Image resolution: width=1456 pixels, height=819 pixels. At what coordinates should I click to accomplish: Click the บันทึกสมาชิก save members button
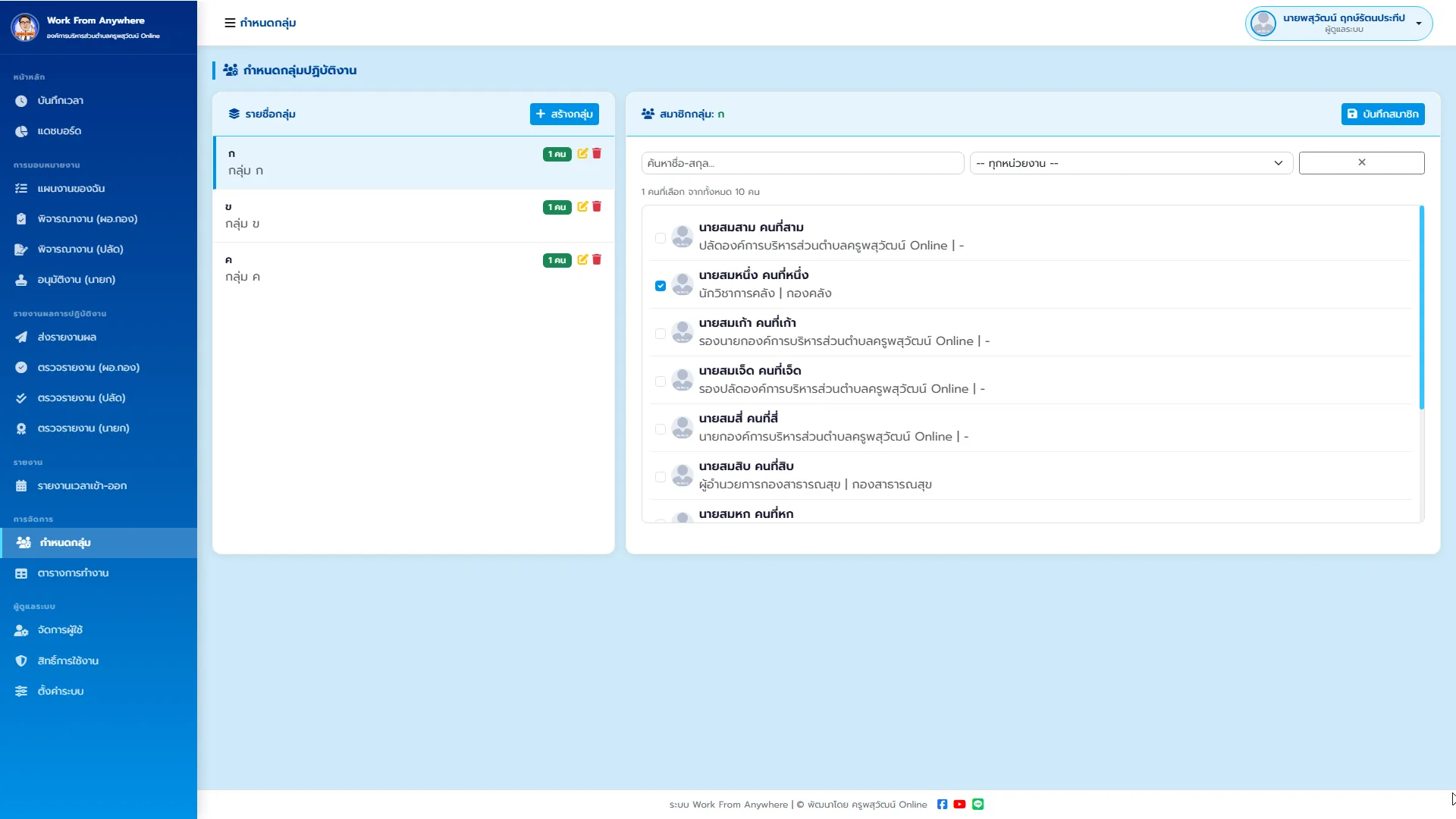click(x=1383, y=114)
